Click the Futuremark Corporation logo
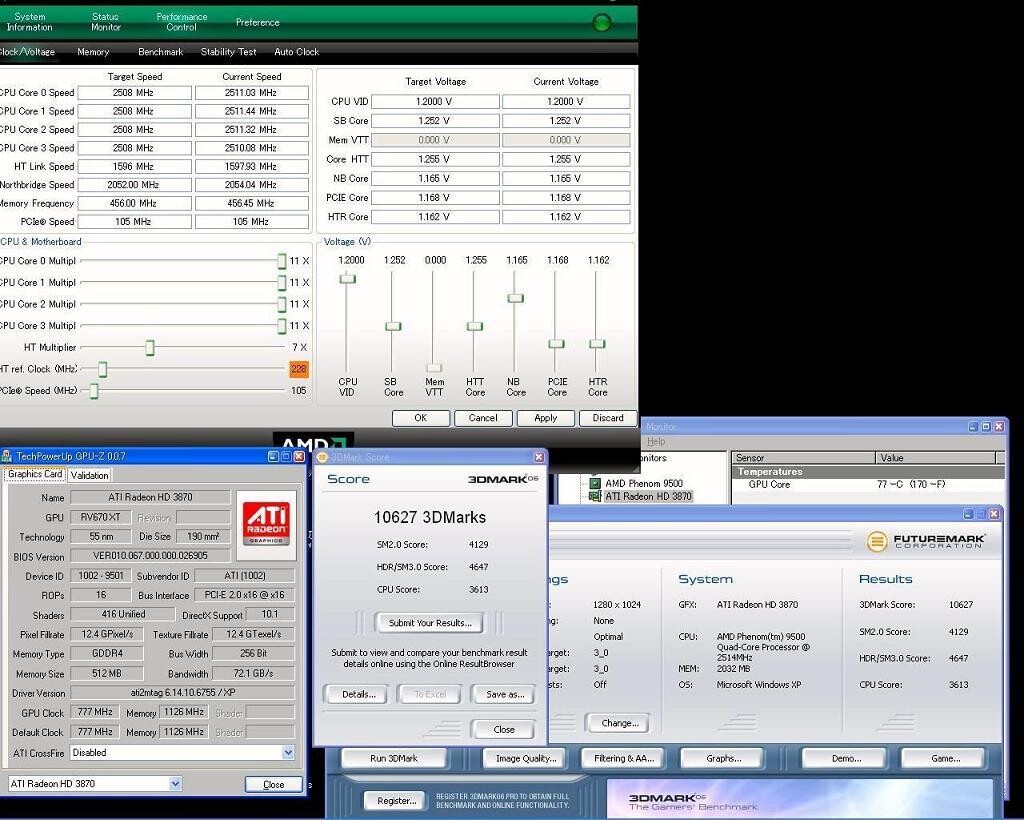Viewport: 1024px width, 820px height. (925, 541)
